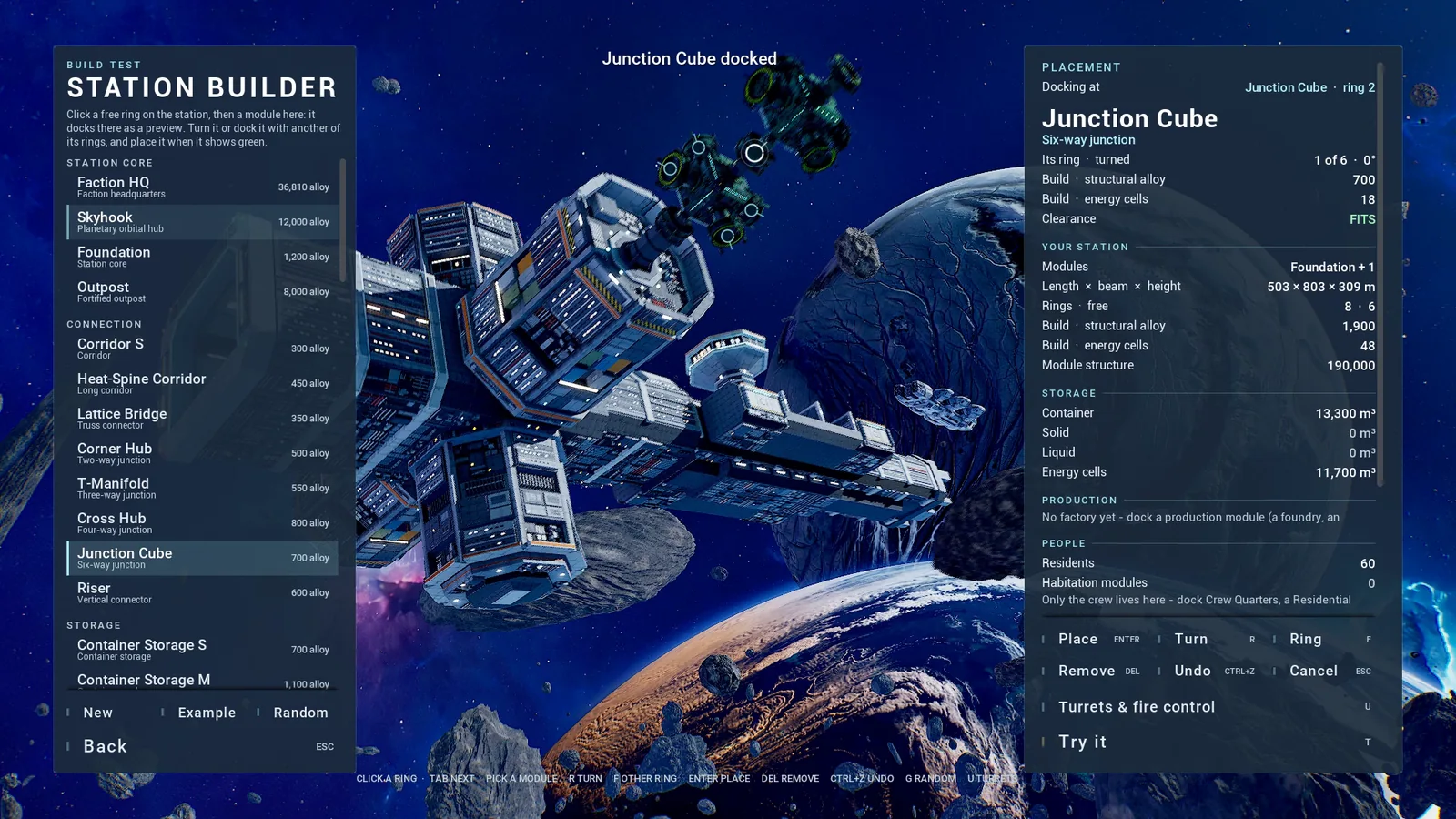Screen dimensions: 1456x819
Task: Select the Skyhook planetary orbital hub
Action: (202, 222)
